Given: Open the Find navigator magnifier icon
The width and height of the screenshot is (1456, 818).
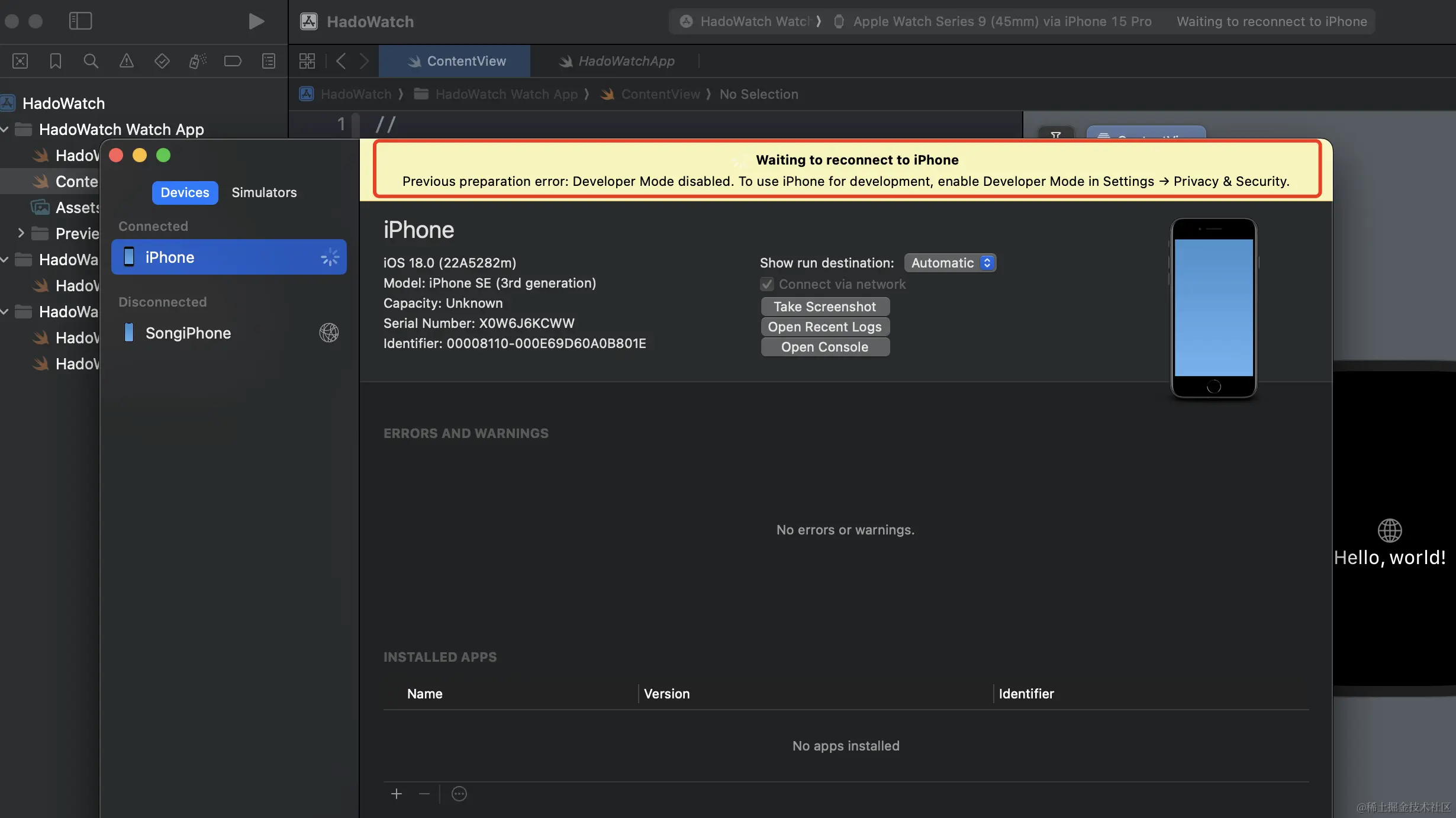Looking at the screenshot, I should (x=91, y=61).
